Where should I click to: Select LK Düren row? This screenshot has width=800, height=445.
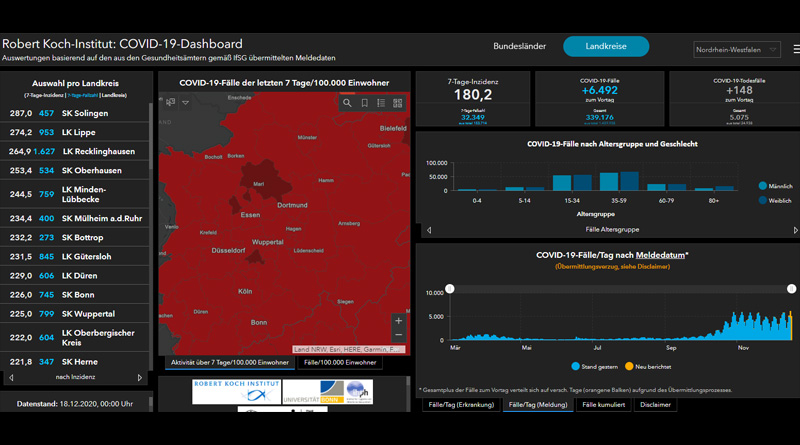point(74,276)
